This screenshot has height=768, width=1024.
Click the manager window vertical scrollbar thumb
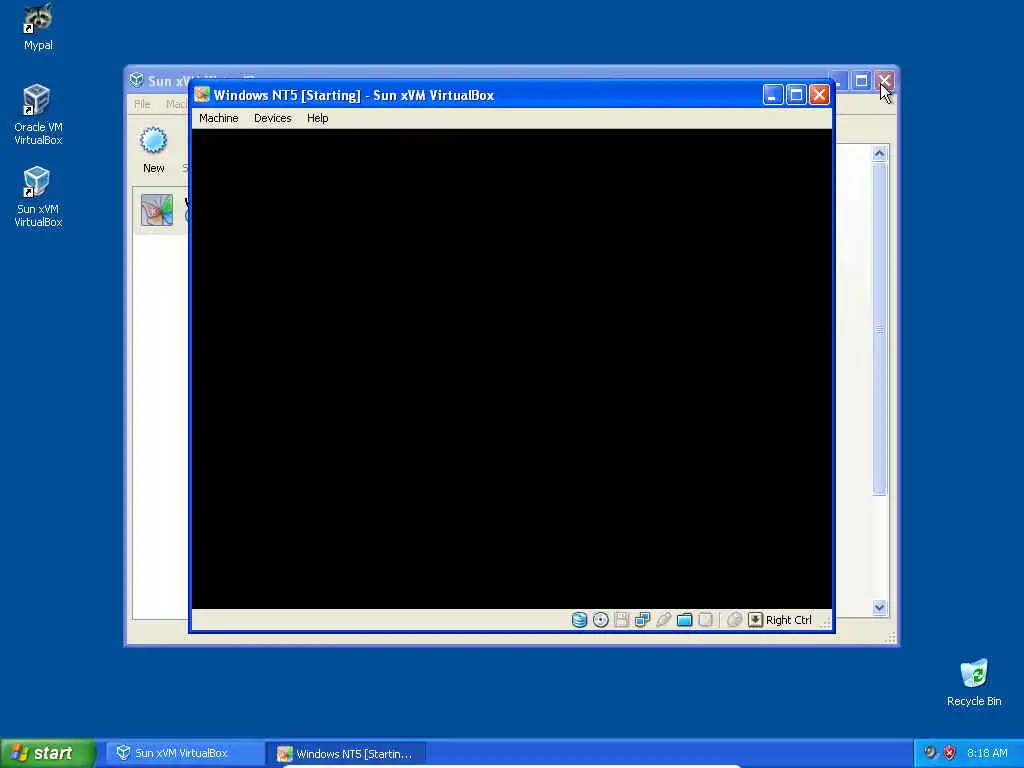coord(879,328)
